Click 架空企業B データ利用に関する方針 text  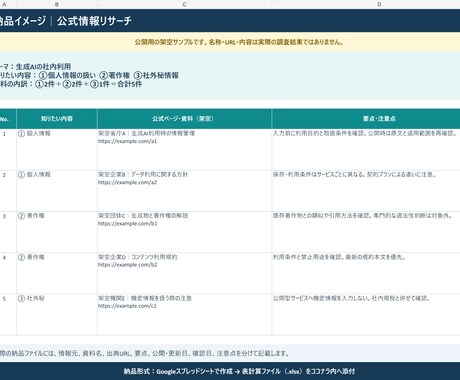coord(143,174)
